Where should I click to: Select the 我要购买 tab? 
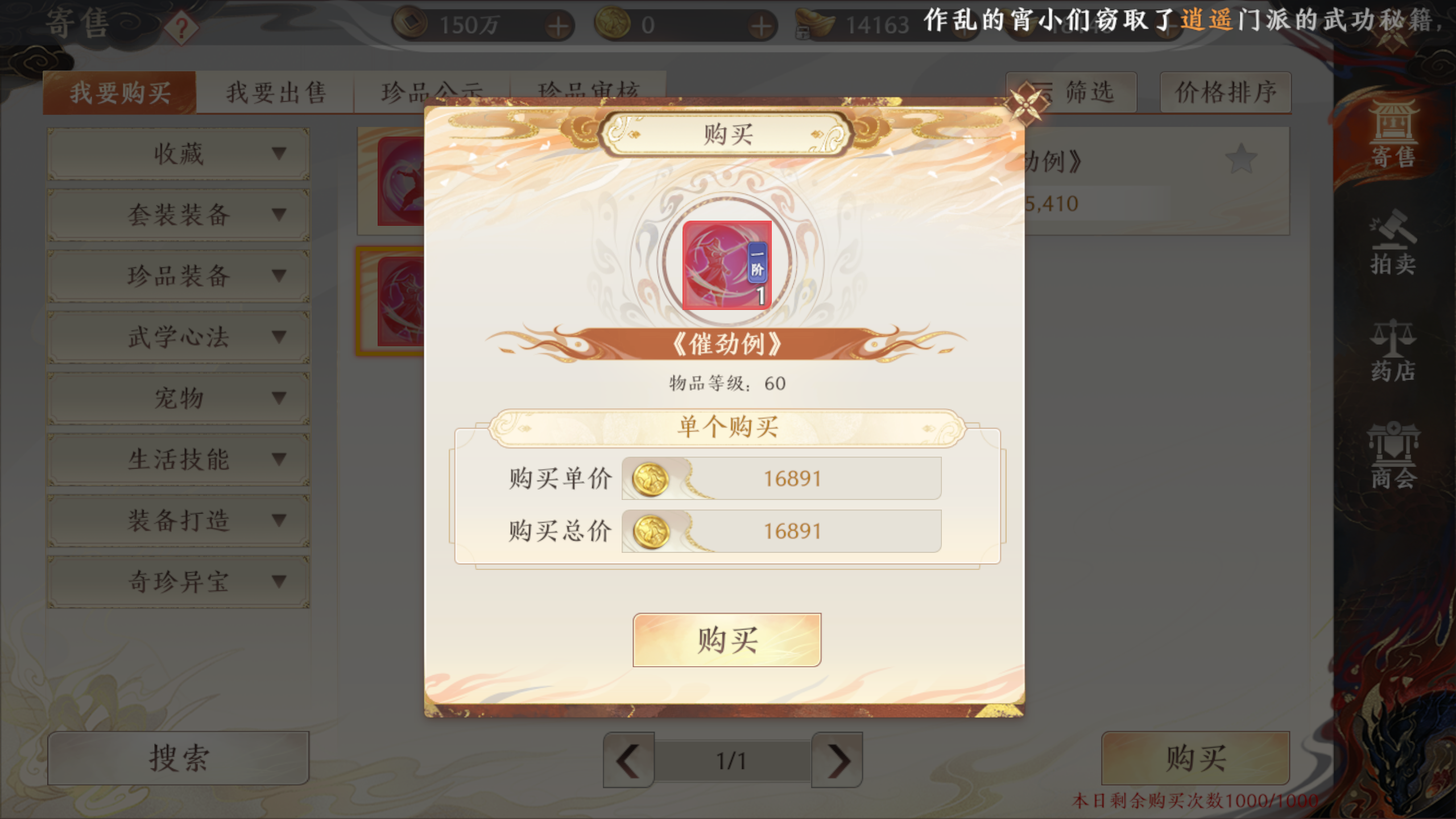click(120, 93)
